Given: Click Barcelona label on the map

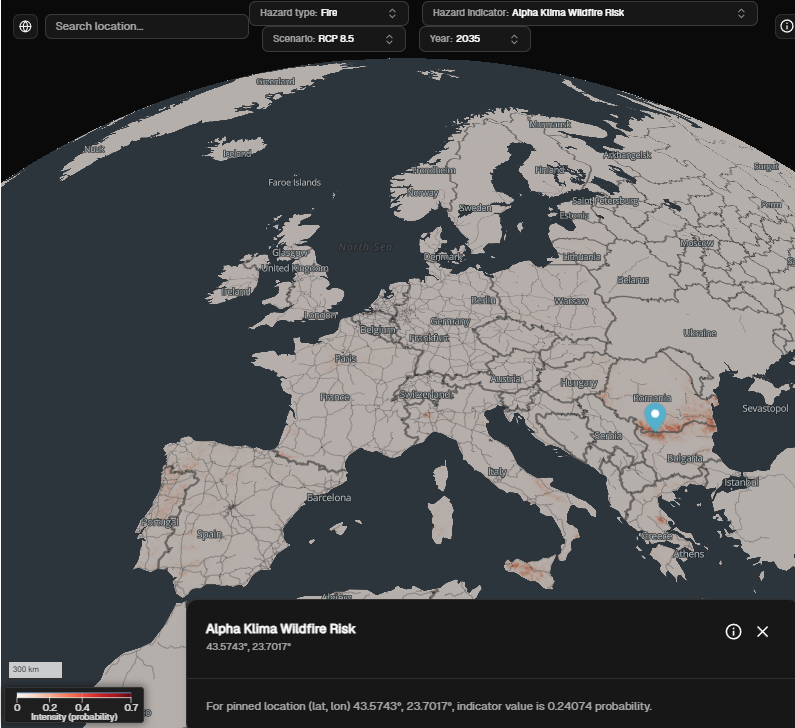Looking at the screenshot, I should tap(329, 497).
